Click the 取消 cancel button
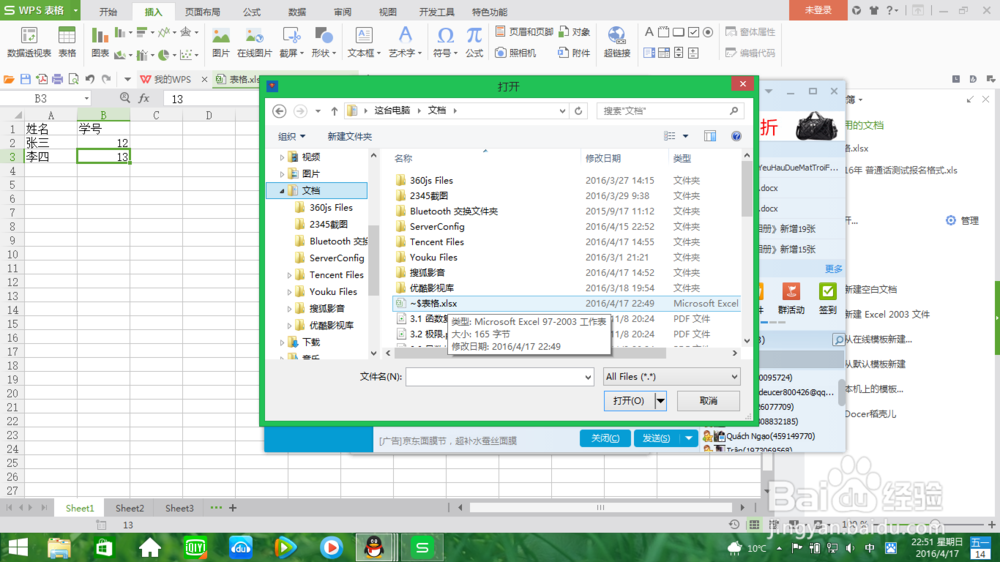 click(709, 401)
